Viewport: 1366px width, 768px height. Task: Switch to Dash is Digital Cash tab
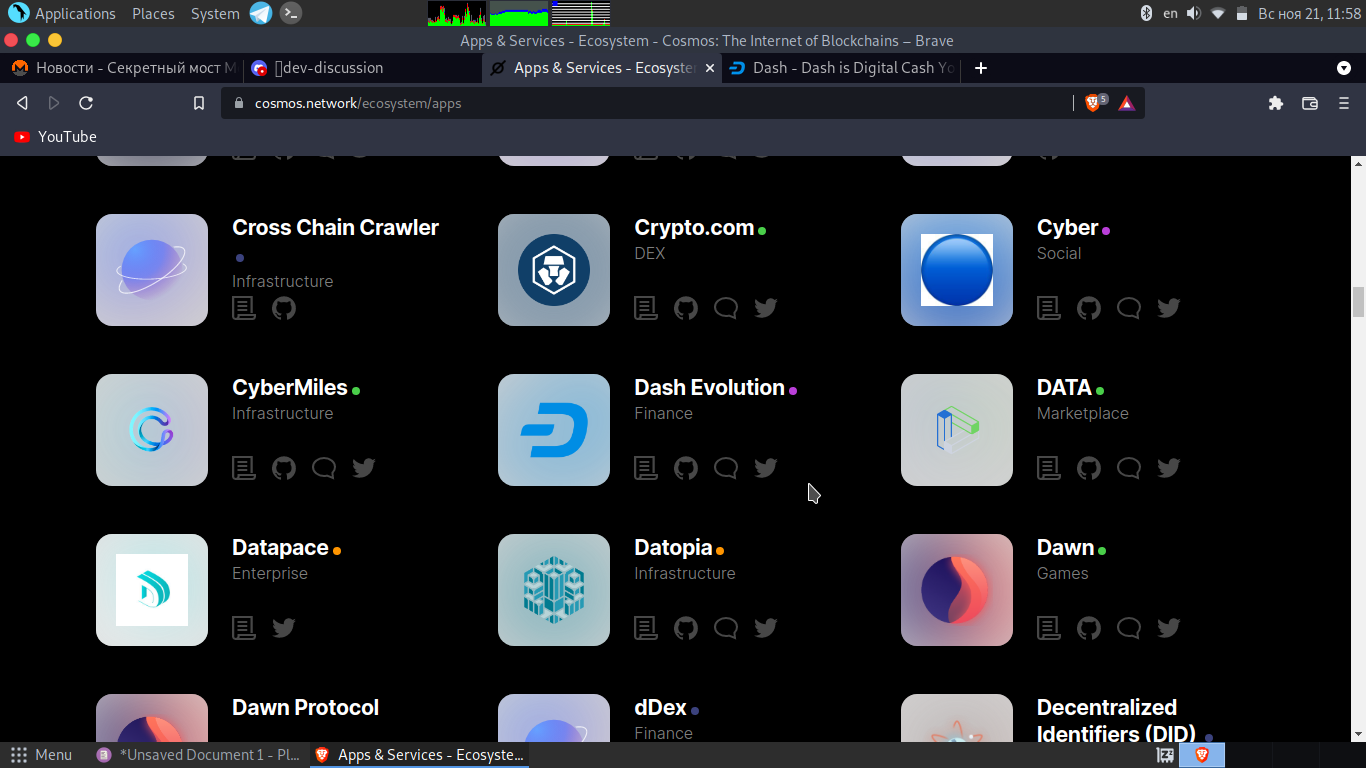tap(840, 68)
